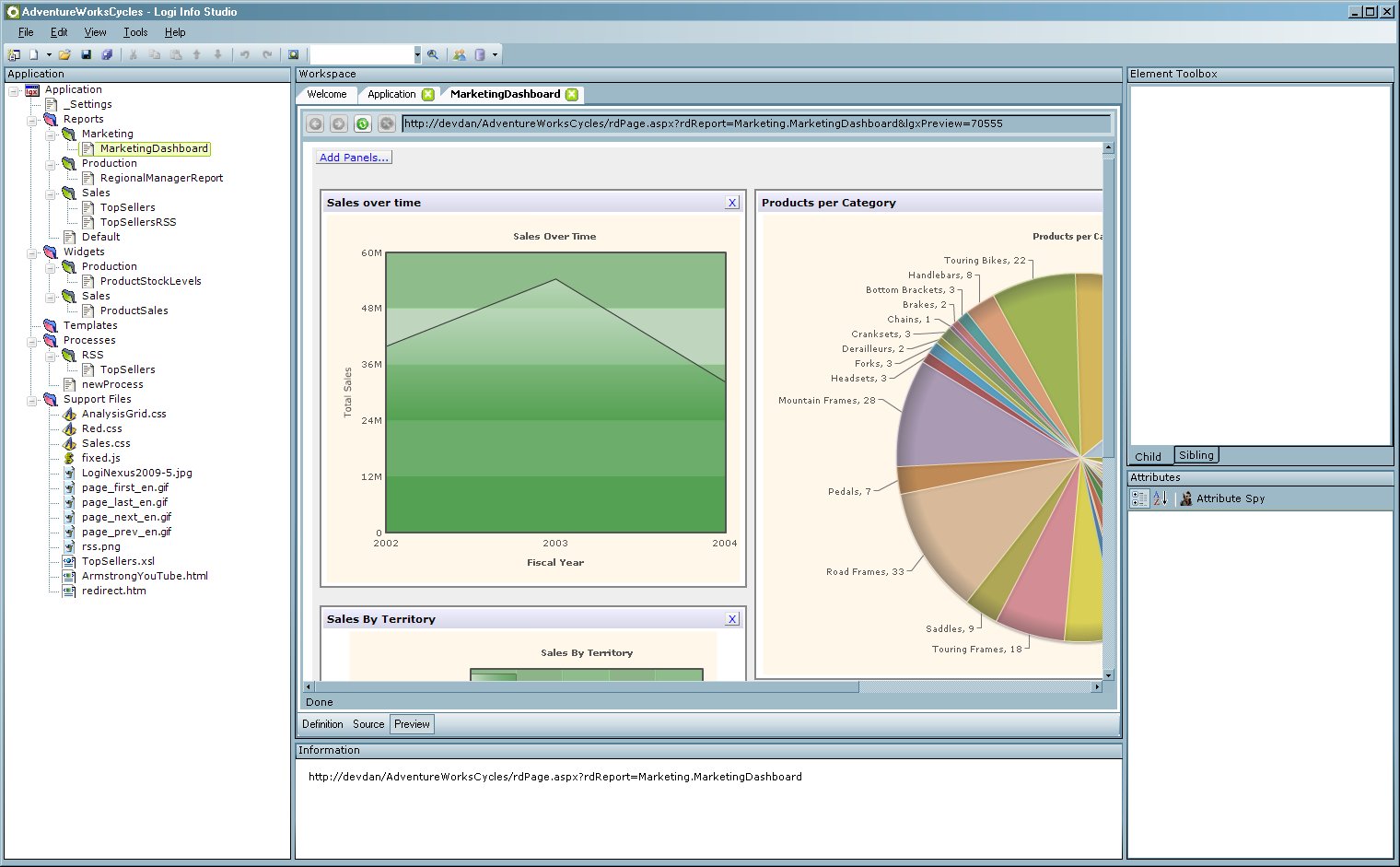Toggle categorized view in Attributes panel
The width and height of the screenshot is (1400, 867).
(1139, 498)
